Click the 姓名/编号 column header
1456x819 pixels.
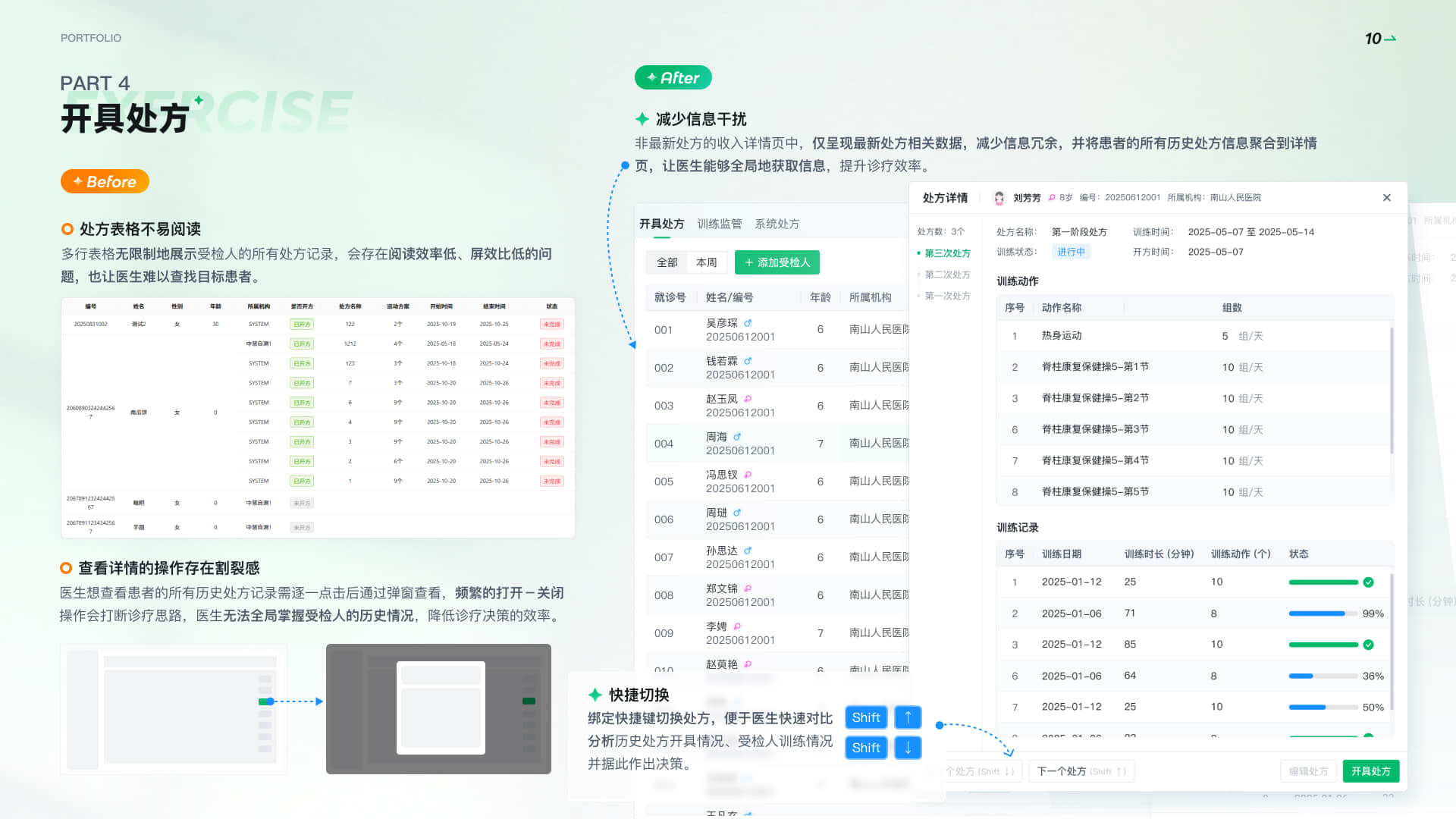[x=730, y=297]
